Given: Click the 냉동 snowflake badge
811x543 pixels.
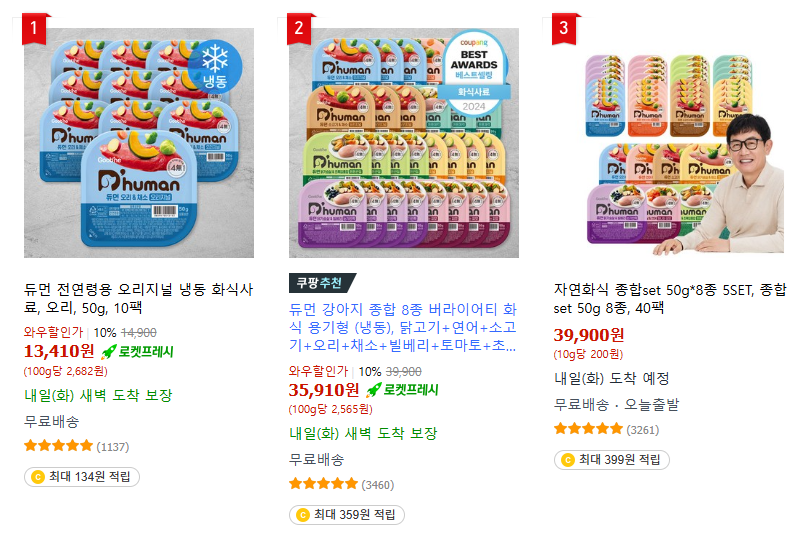Looking at the screenshot, I should pos(215,67).
